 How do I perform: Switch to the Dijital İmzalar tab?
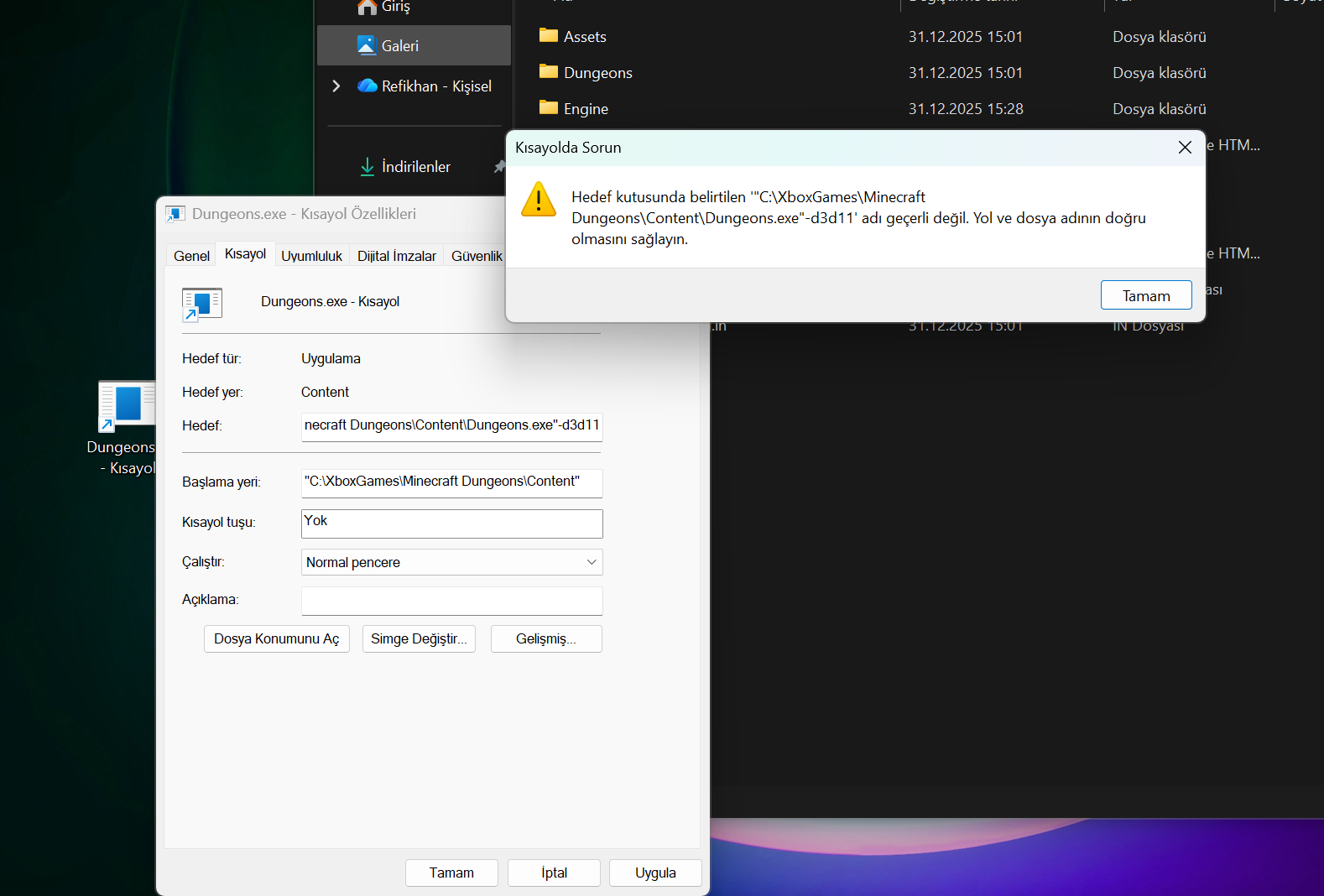point(397,256)
